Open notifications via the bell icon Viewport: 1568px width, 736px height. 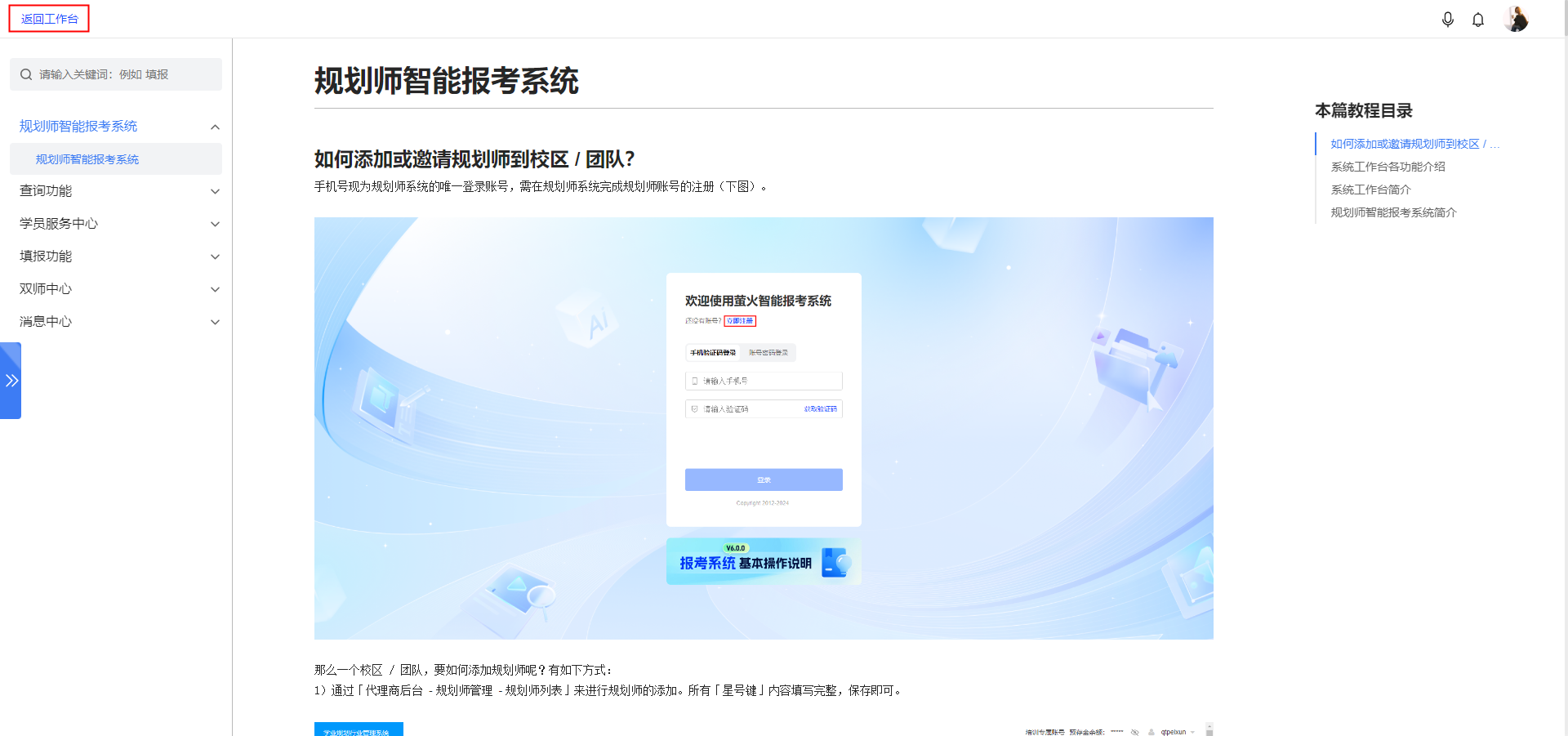1478,19
